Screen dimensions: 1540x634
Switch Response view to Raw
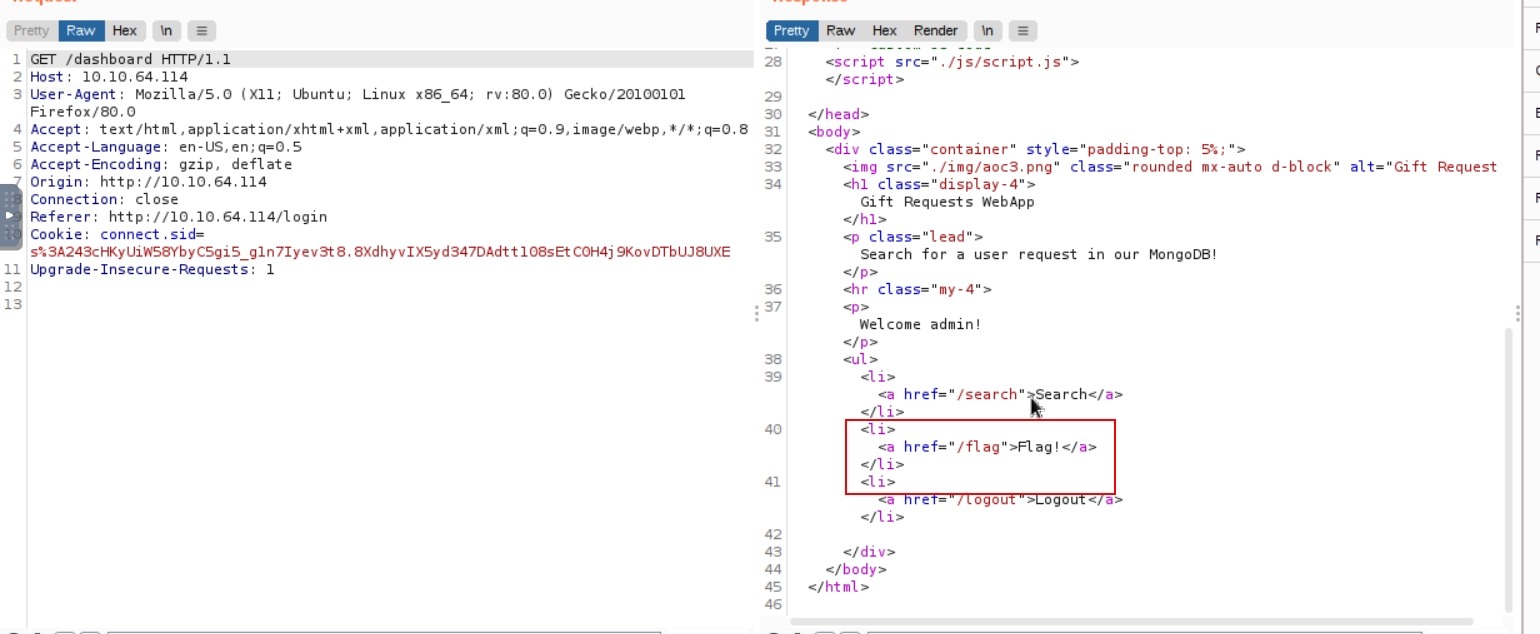click(x=841, y=31)
